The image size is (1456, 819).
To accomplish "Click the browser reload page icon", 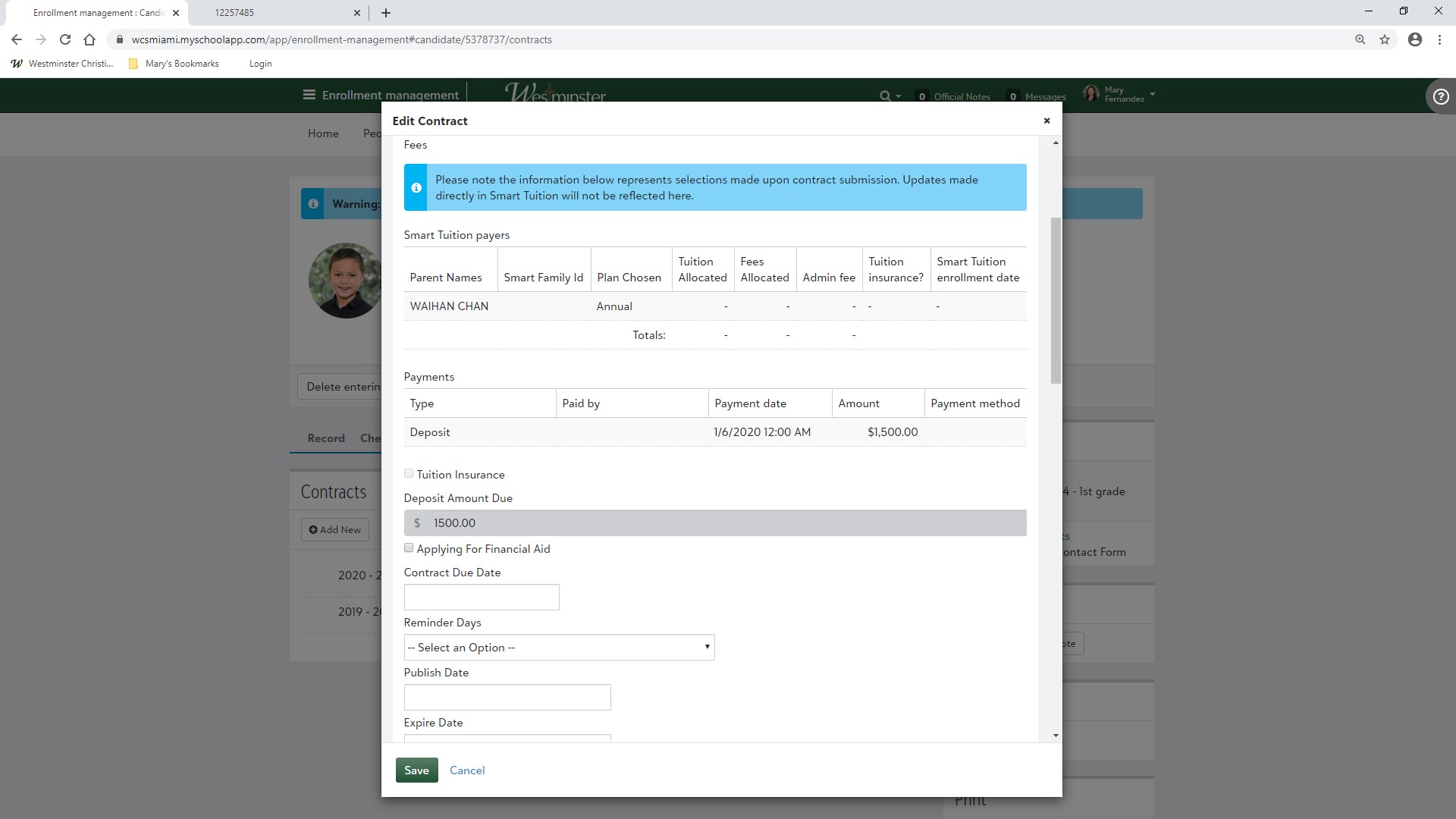I will [65, 39].
